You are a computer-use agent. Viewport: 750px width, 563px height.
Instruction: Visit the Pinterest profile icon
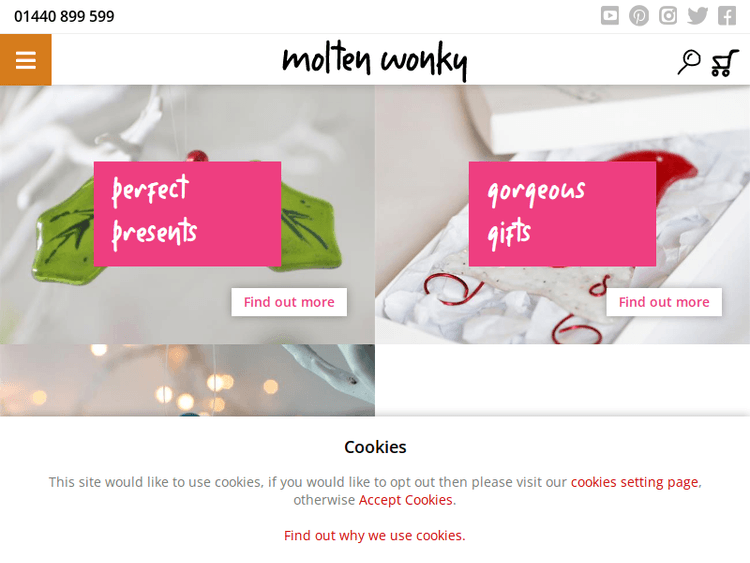(639, 16)
